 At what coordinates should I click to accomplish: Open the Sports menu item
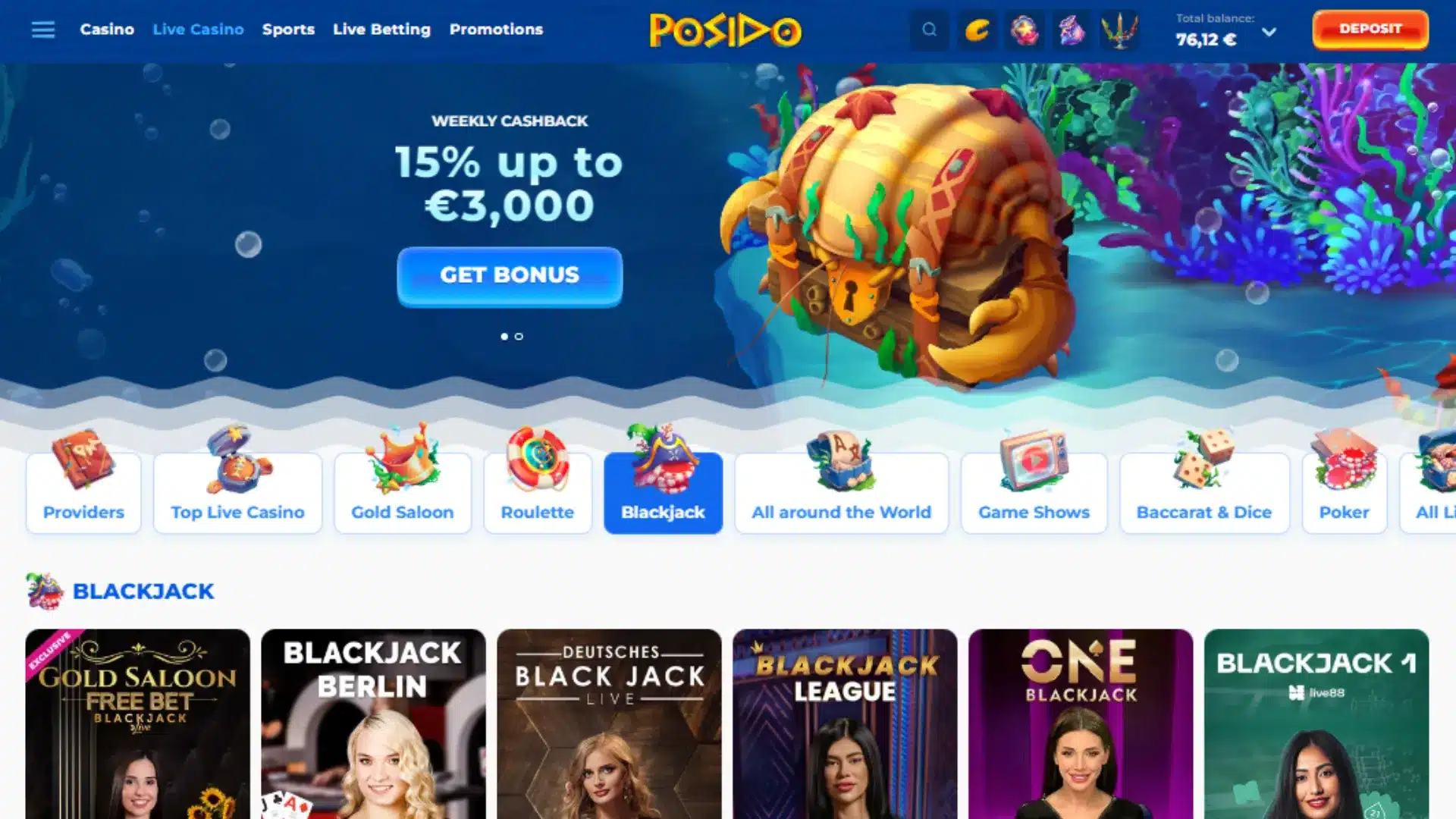pyautogui.click(x=288, y=30)
